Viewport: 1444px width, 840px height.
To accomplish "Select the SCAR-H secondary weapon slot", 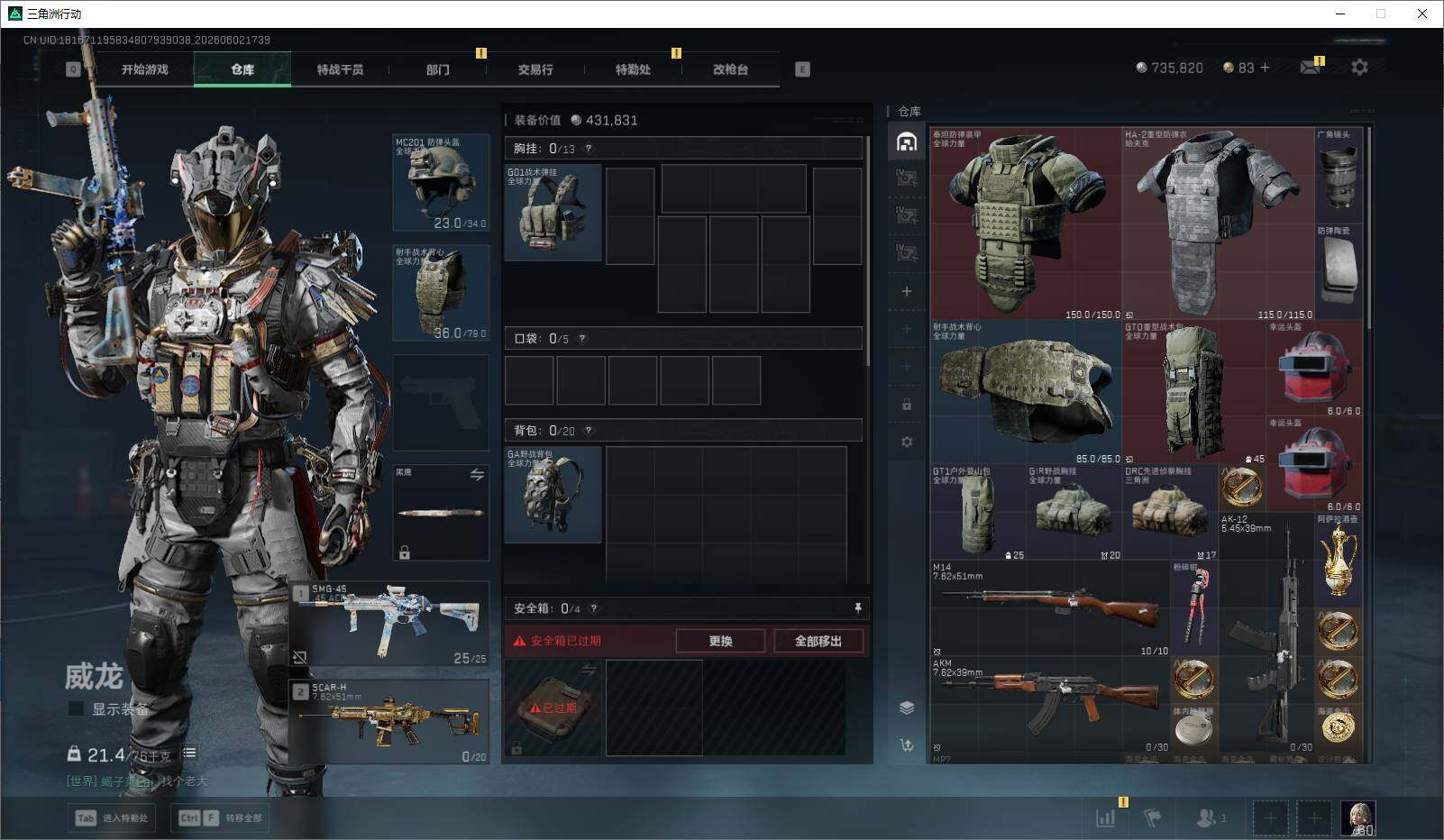I will pos(390,721).
